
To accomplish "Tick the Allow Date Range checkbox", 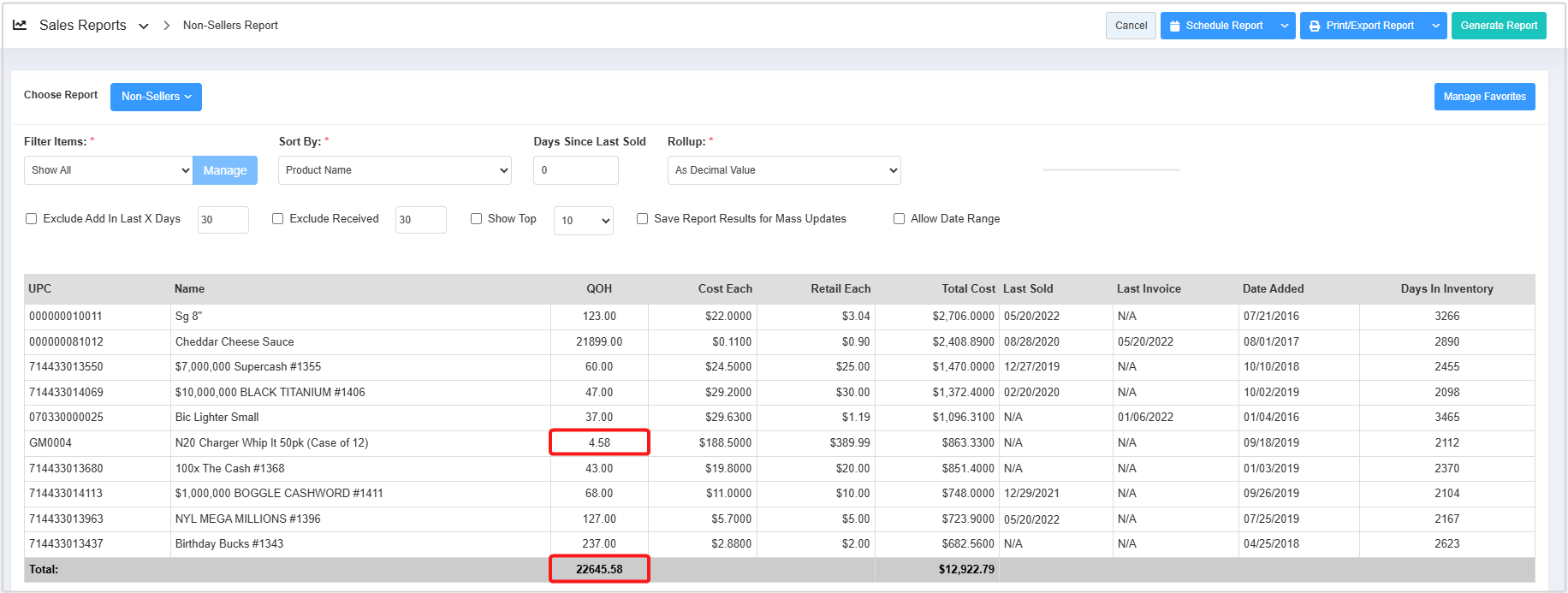I will pyautogui.click(x=899, y=219).
